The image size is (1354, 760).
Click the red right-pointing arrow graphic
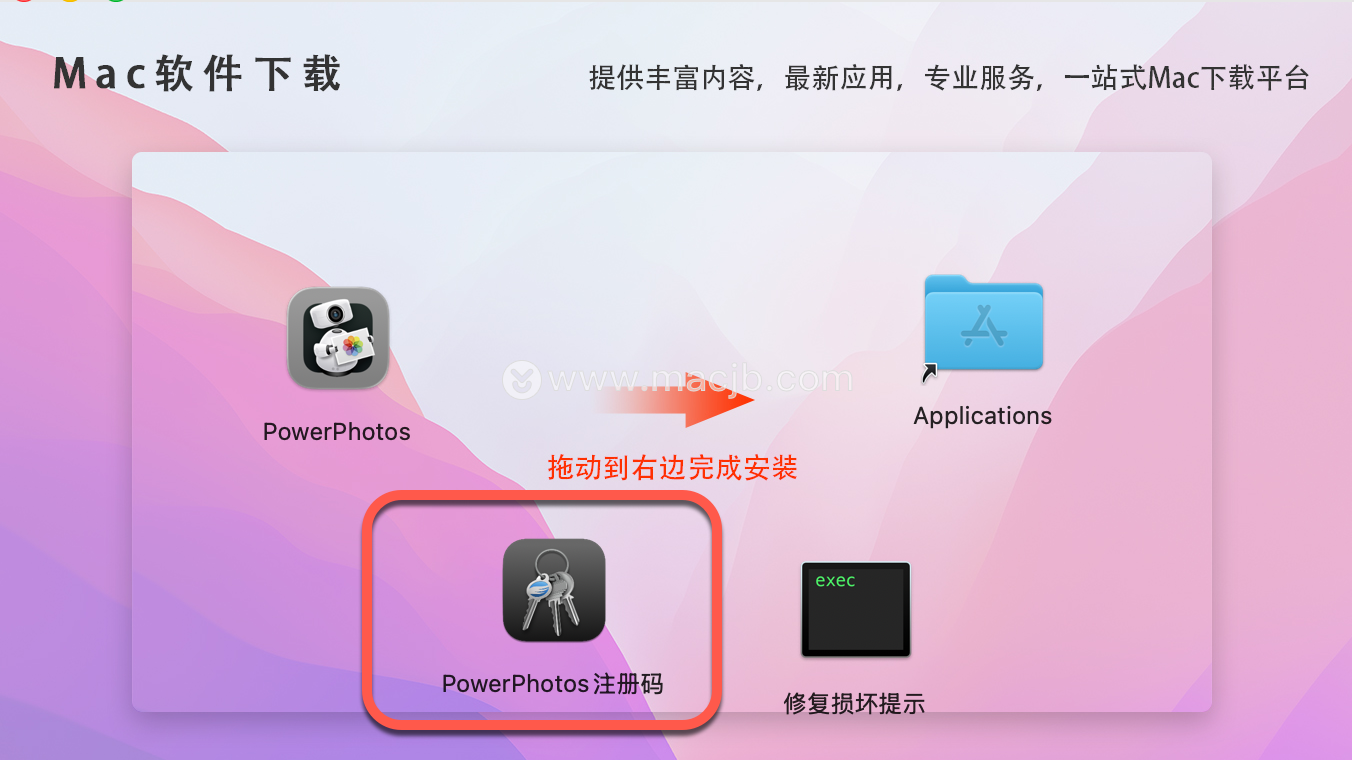tap(674, 401)
